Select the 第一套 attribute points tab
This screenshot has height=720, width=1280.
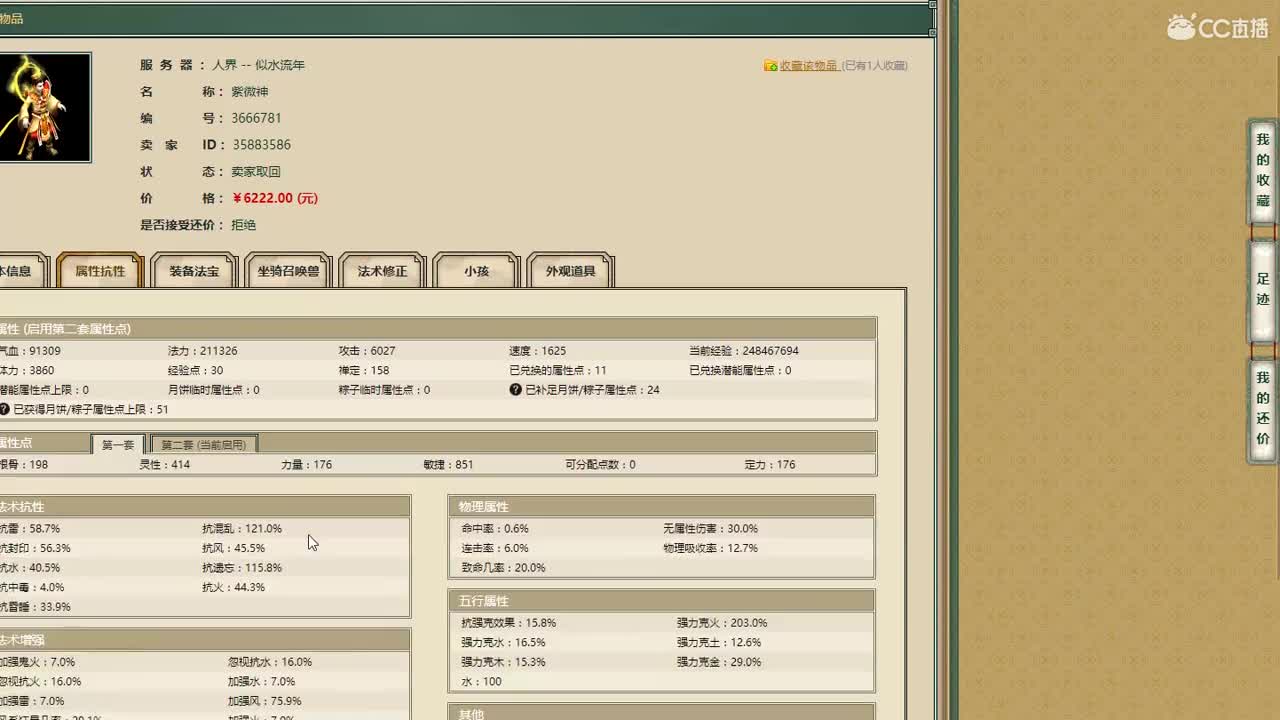tap(118, 444)
